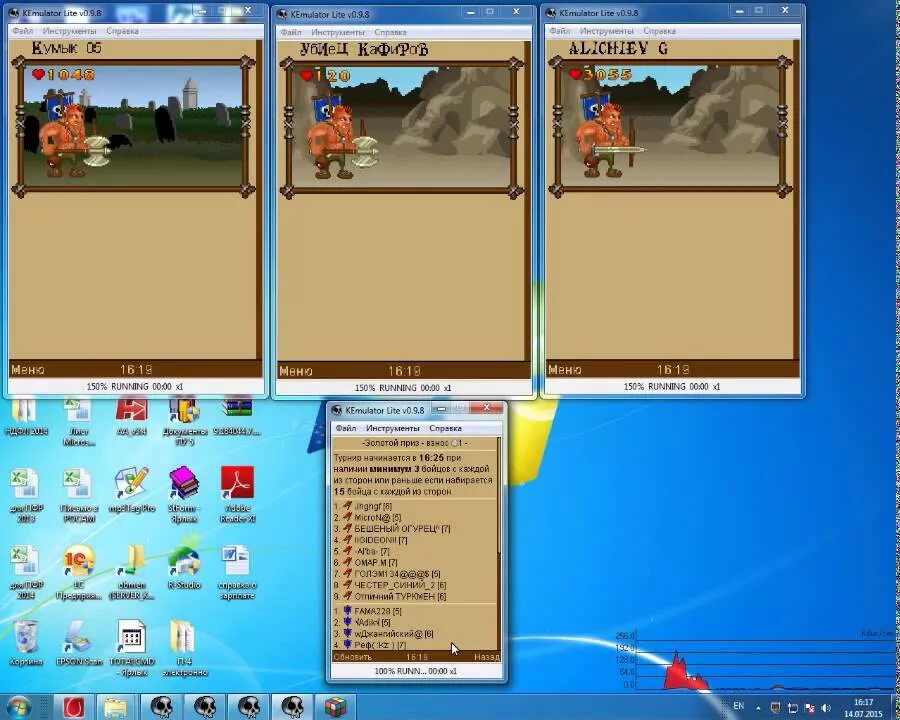The height and width of the screenshot is (720, 900).
Task: Launch mp3Tag Pro from the desktop
Action: tap(131, 489)
